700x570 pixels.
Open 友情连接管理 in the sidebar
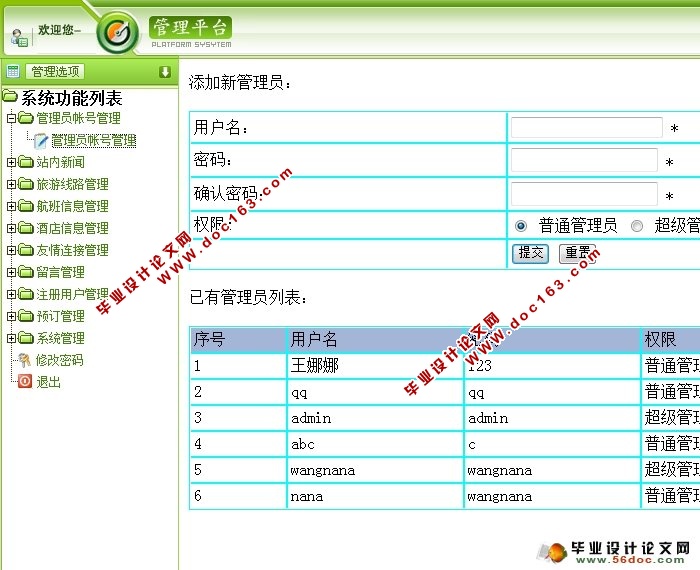click(72, 250)
